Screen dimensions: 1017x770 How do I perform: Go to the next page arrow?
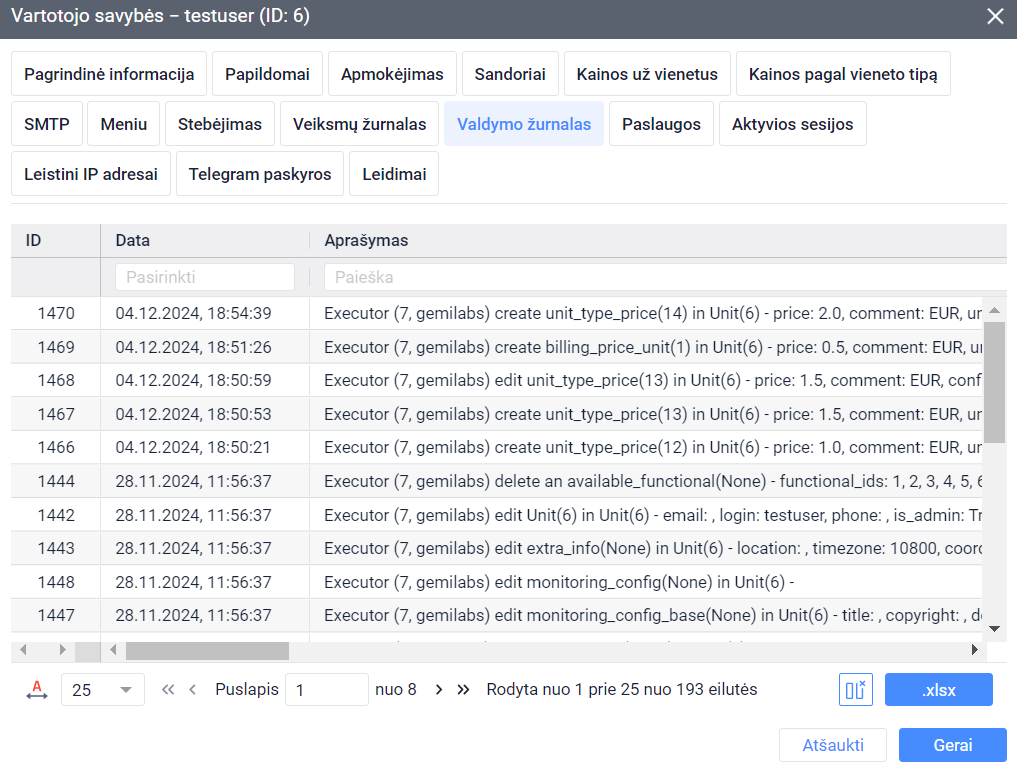[x=438, y=689]
